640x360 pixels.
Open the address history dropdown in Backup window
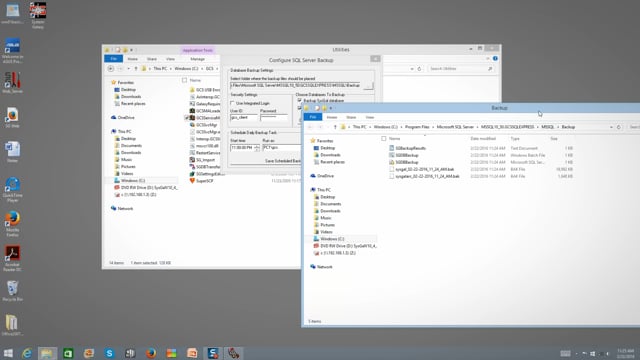pyautogui.click(x=611, y=127)
